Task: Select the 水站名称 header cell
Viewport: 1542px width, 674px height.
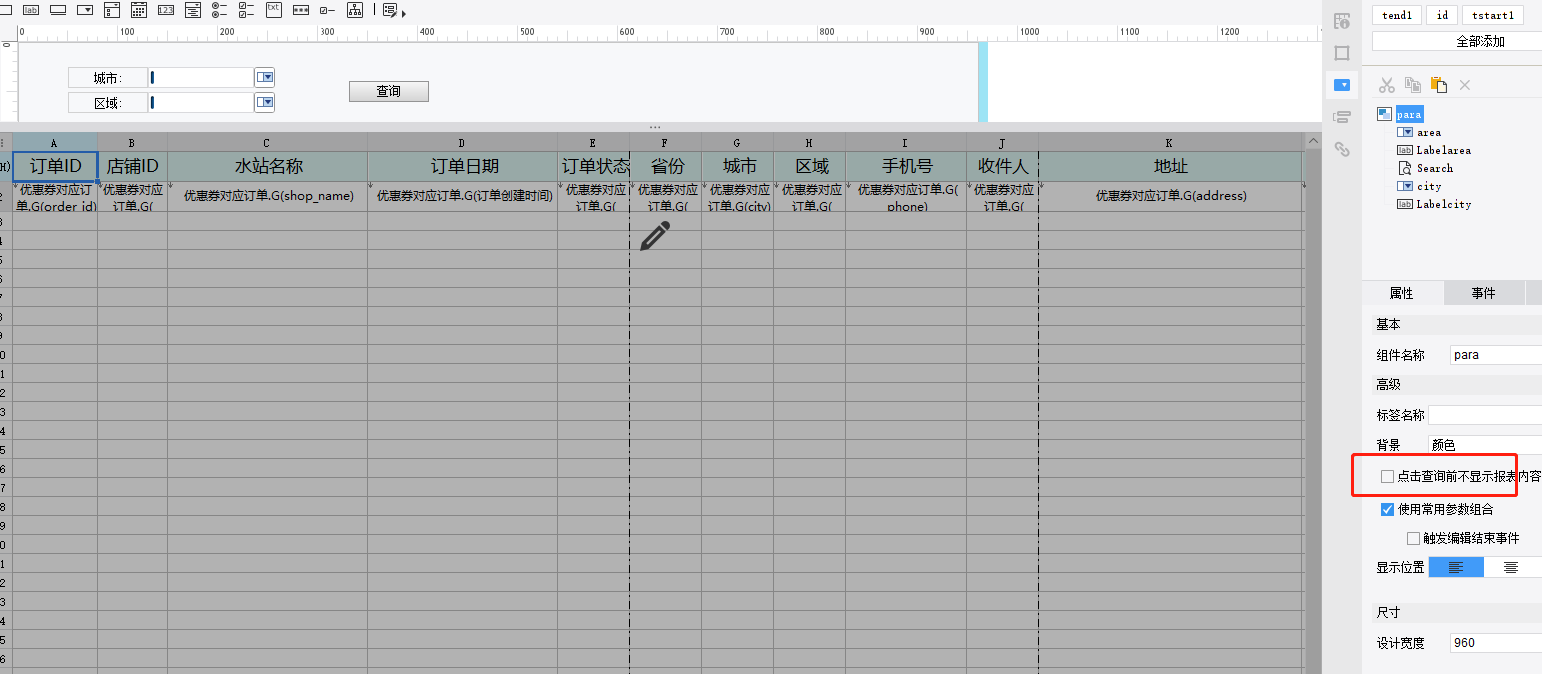Action: point(268,166)
